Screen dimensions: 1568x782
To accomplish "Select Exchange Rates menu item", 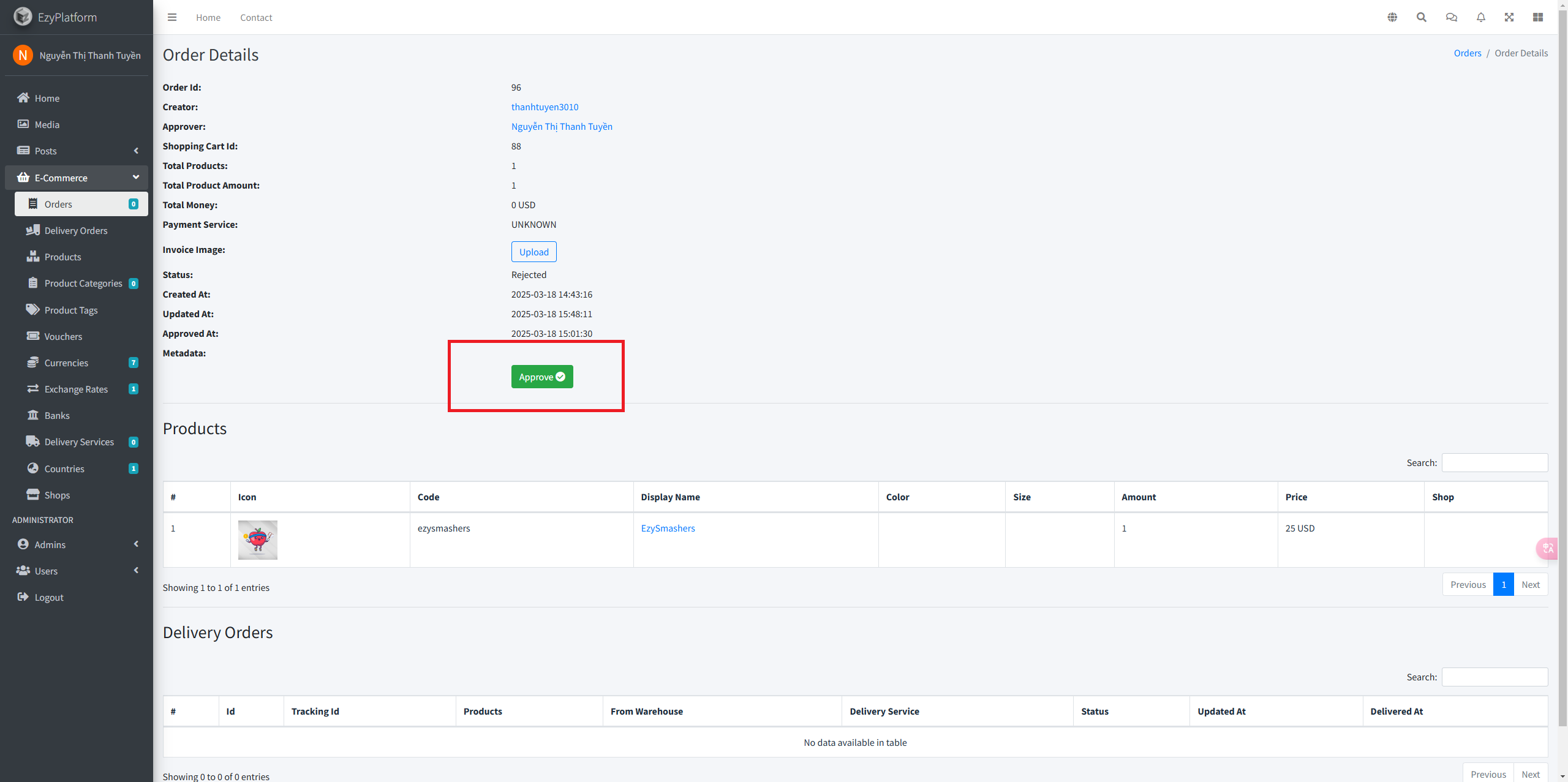I will point(81,389).
